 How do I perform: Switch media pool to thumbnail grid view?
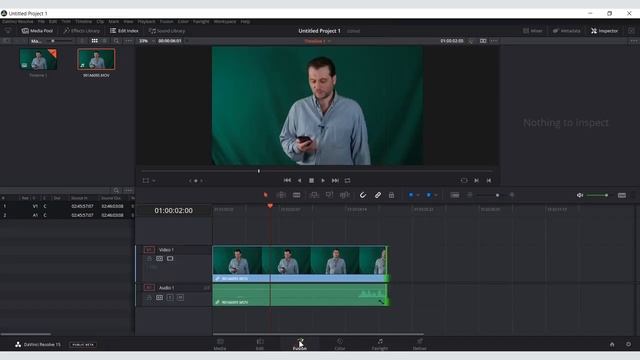(x=94, y=41)
